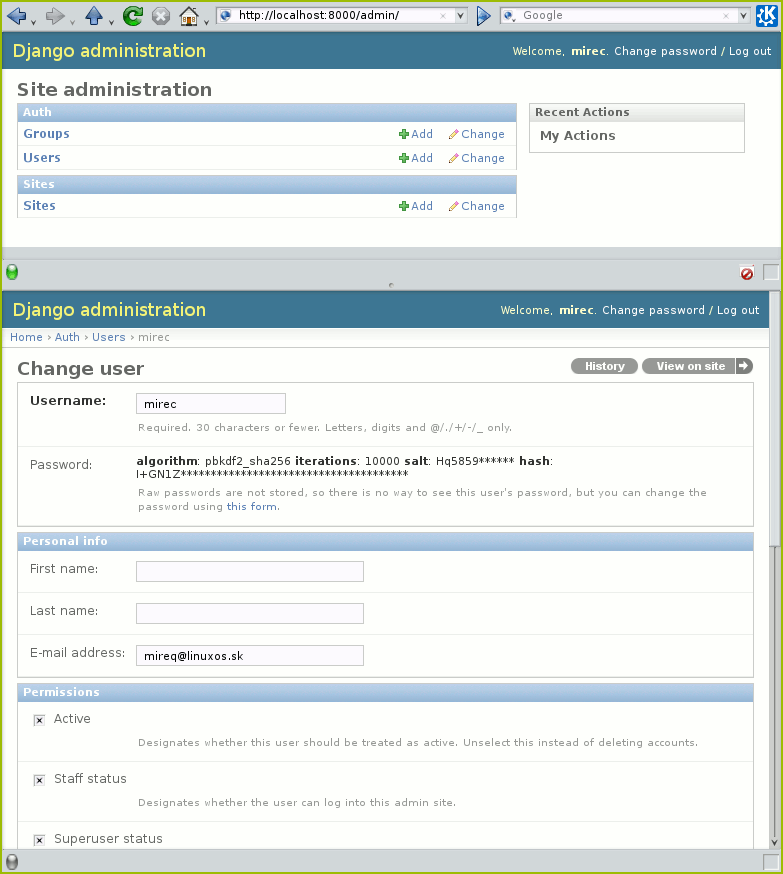The width and height of the screenshot is (783, 874).
Task: Click the Sites section header bar
Action: (267, 184)
